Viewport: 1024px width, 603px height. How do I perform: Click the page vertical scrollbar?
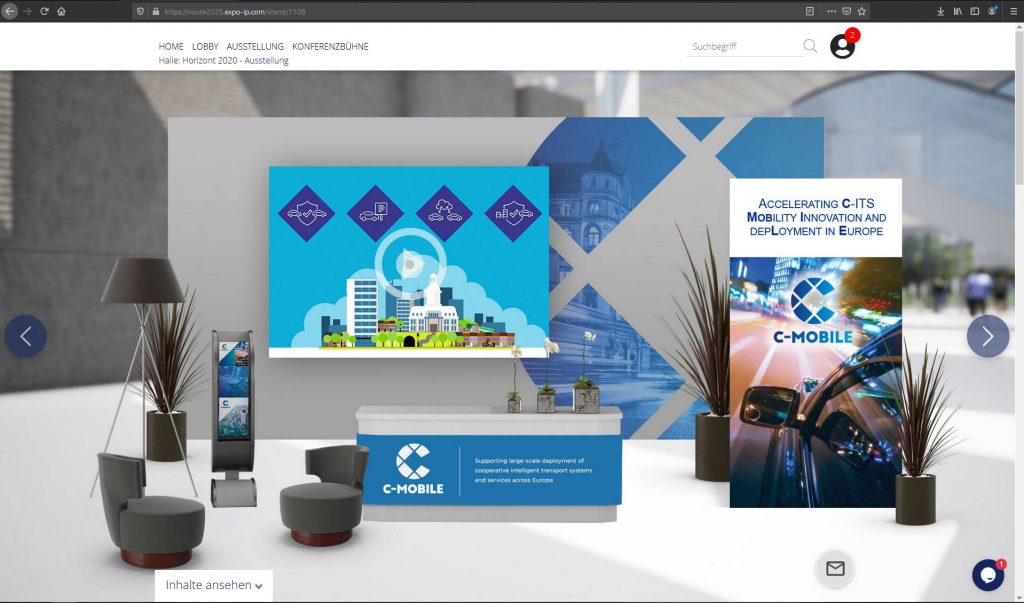(x=1019, y=312)
